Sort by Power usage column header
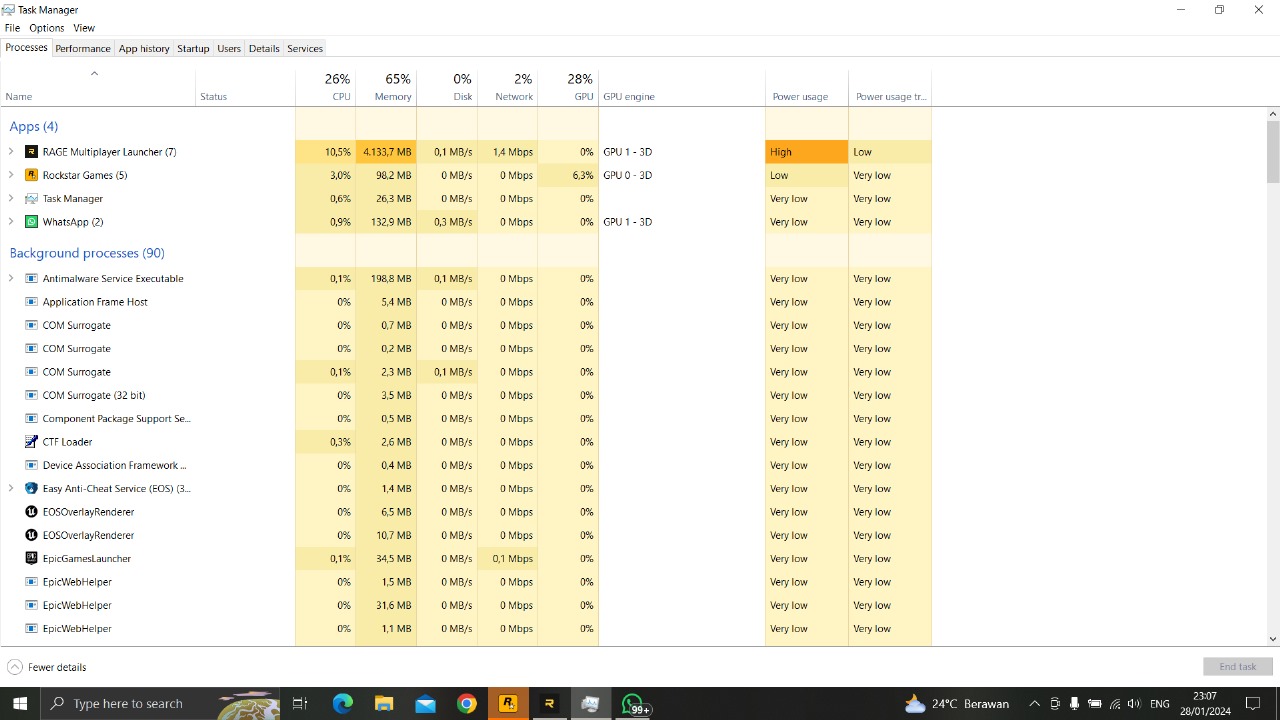 [x=807, y=87]
